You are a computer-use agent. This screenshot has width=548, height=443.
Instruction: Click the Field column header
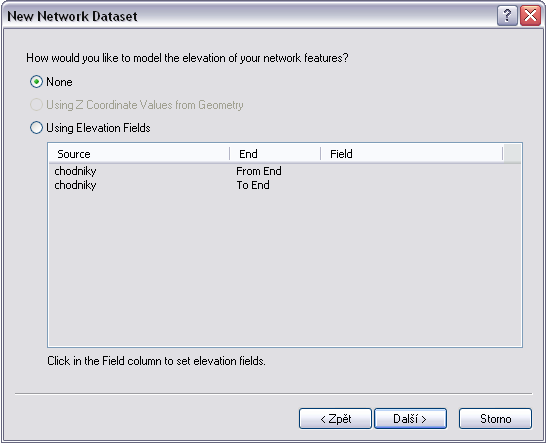click(x=412, y=154)
